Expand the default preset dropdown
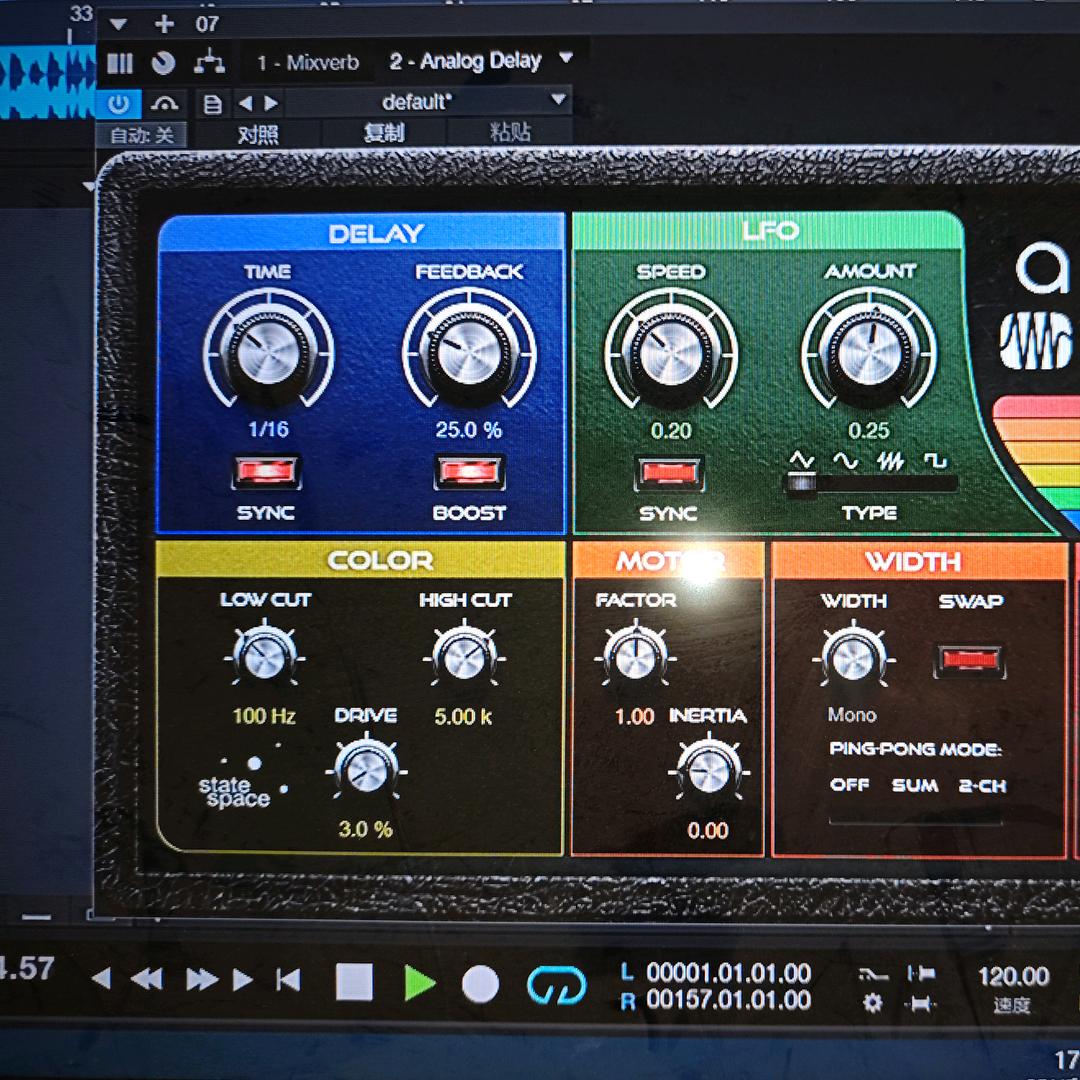 [558, 101]
